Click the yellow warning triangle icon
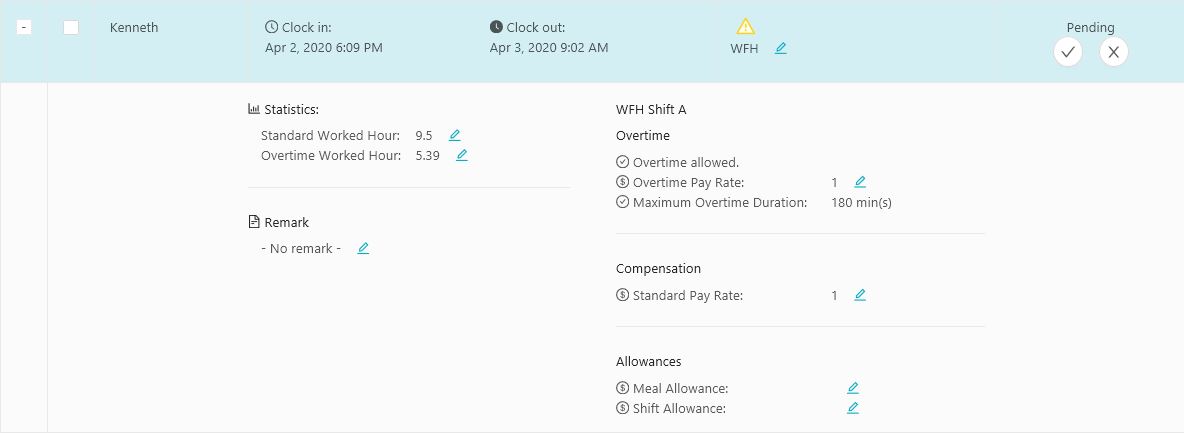The height and width of the screenshot is (433, 1184). (x=745, y=27)
